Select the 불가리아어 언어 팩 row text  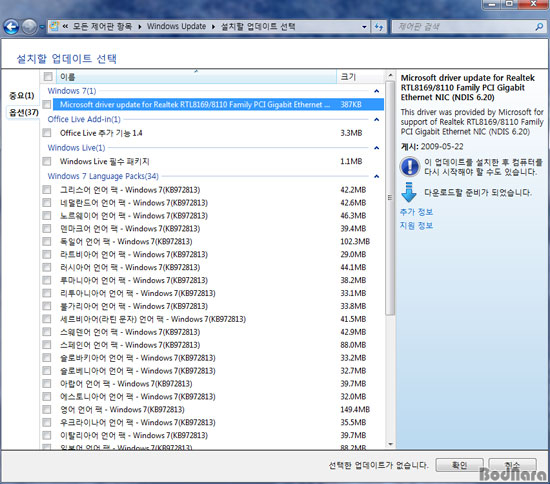(134, 306)
